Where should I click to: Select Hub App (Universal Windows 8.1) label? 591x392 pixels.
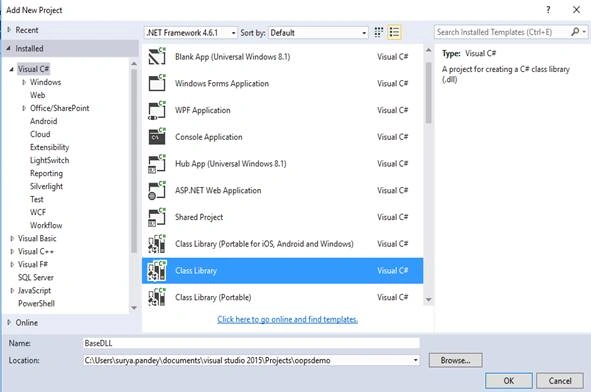[x=231, y=164]
